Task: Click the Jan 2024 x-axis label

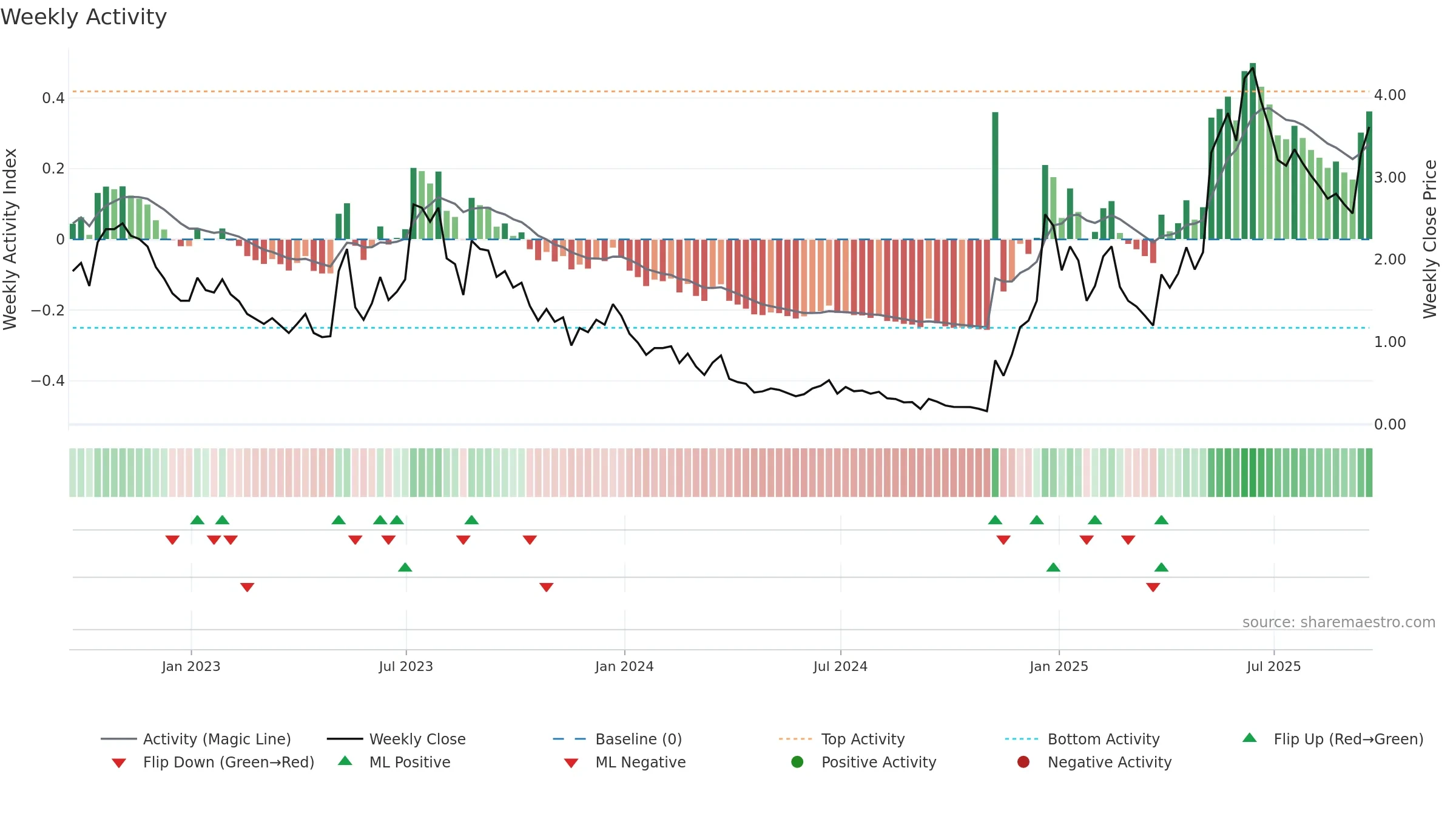Action: tap(624, 666)
